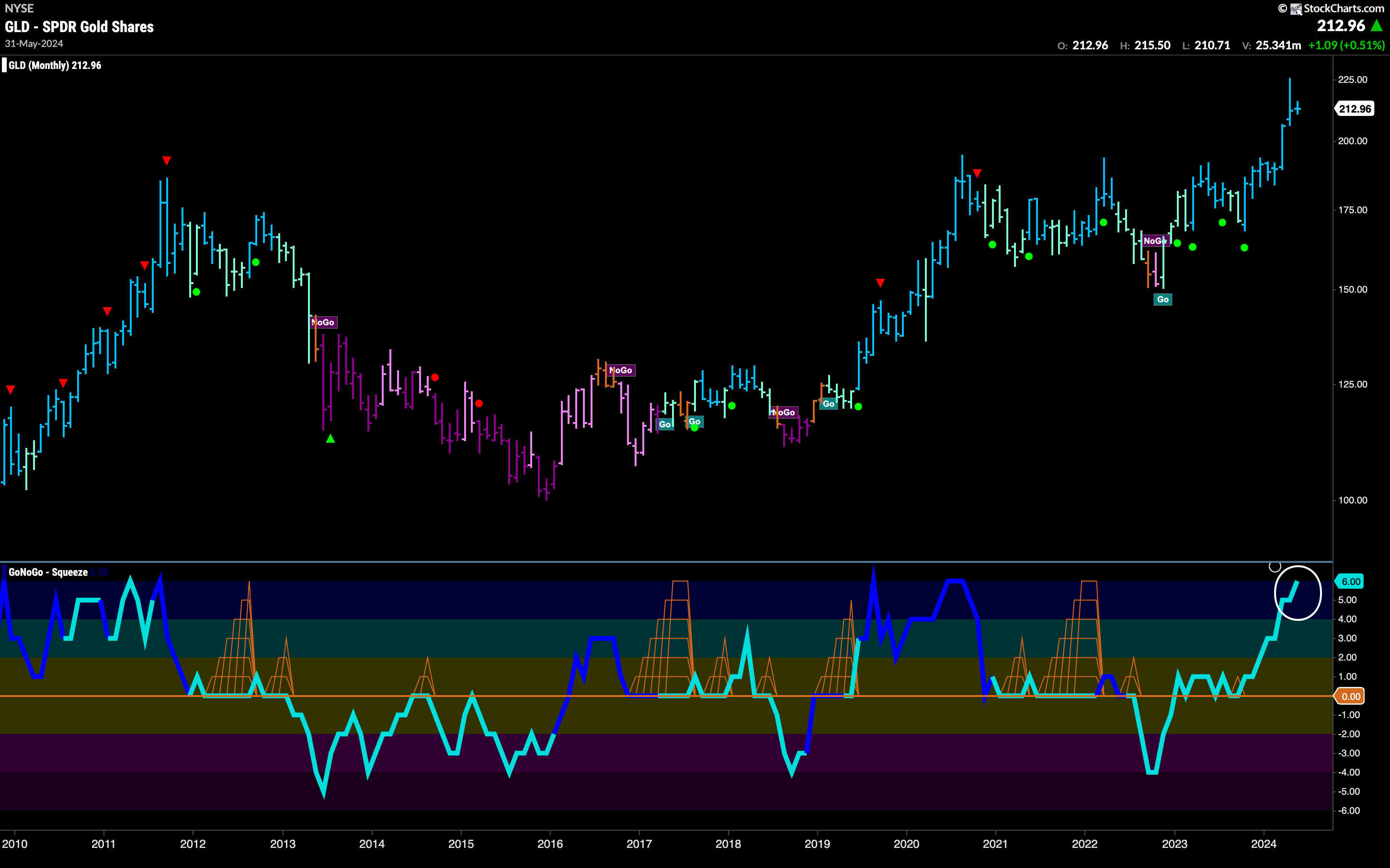The height and width of the screenshot is (868, 1390).
Task: Click the 175.00 price axis label
Action: pyautogui.click(x=1353, y=210)
